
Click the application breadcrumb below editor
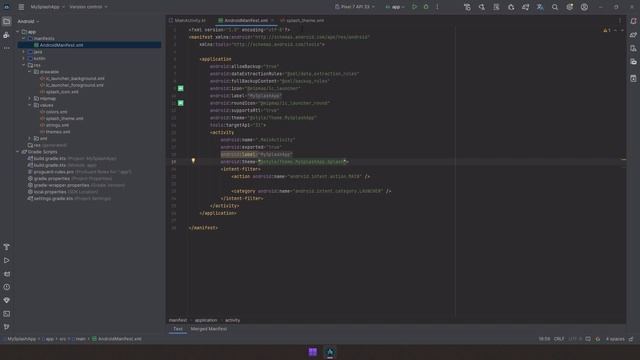click(206, 320)
